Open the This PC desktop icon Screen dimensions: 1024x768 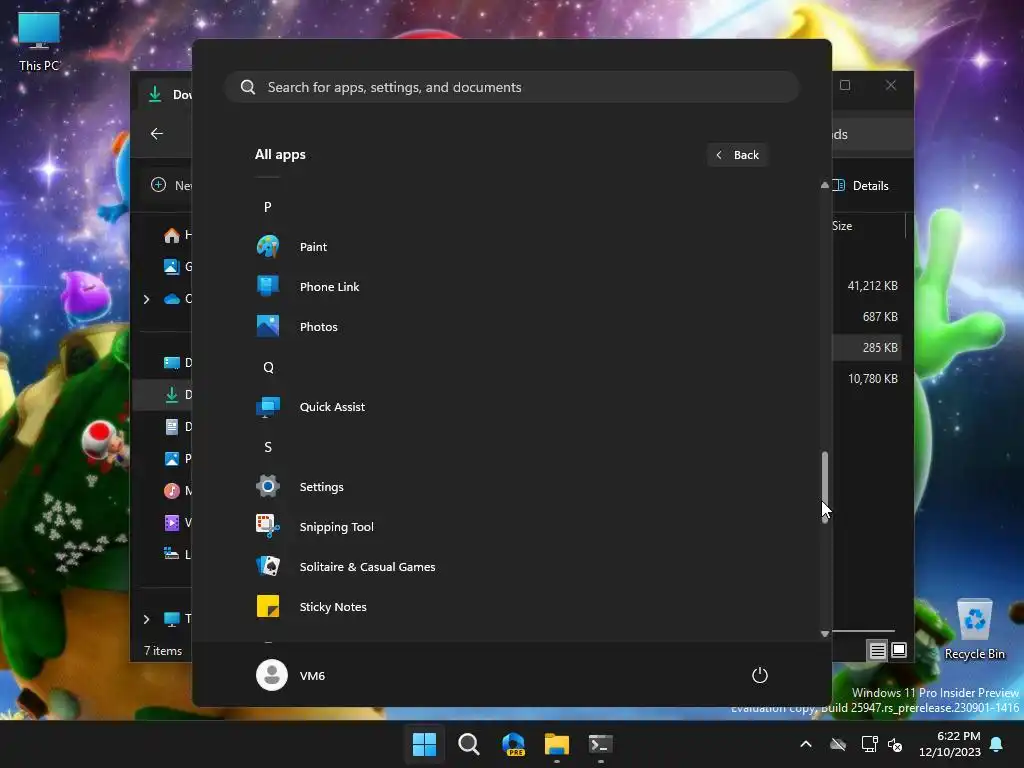pyautogui.click(x=39, y=42)
